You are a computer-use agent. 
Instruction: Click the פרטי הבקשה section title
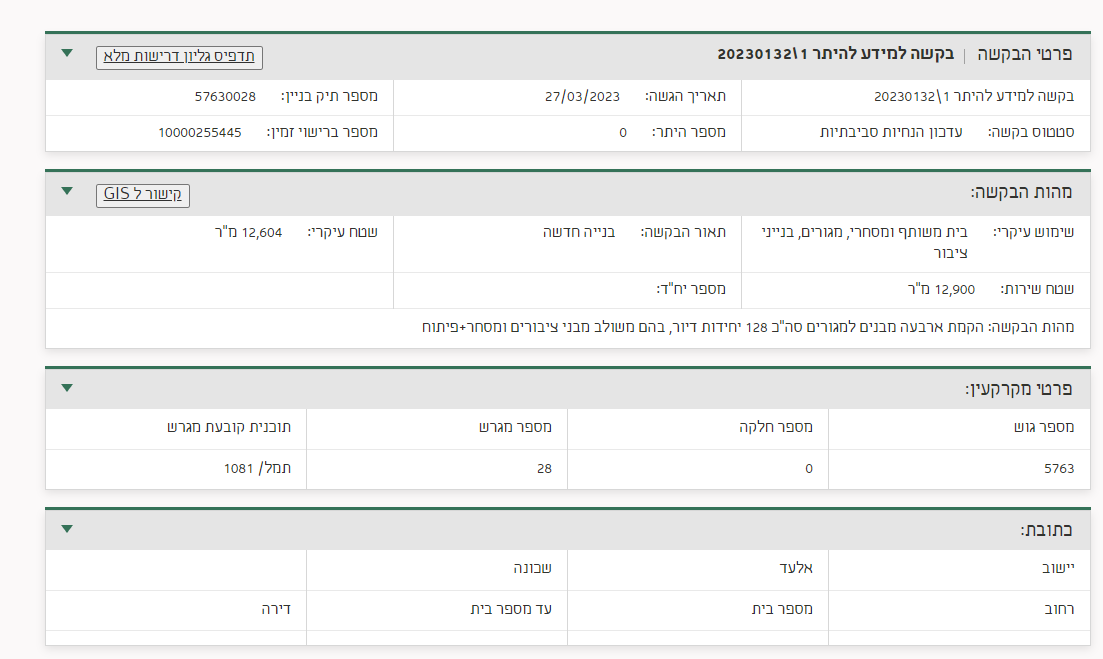click(x=1024, y=54)
